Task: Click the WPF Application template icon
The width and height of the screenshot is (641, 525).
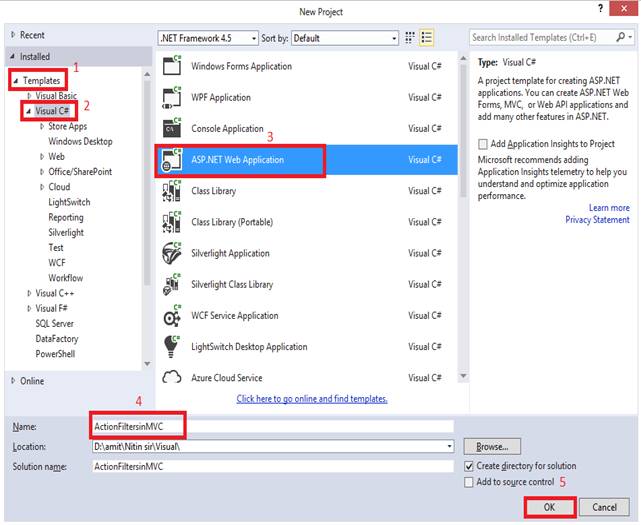Action: pyautogui.click(x=172, y=97)
